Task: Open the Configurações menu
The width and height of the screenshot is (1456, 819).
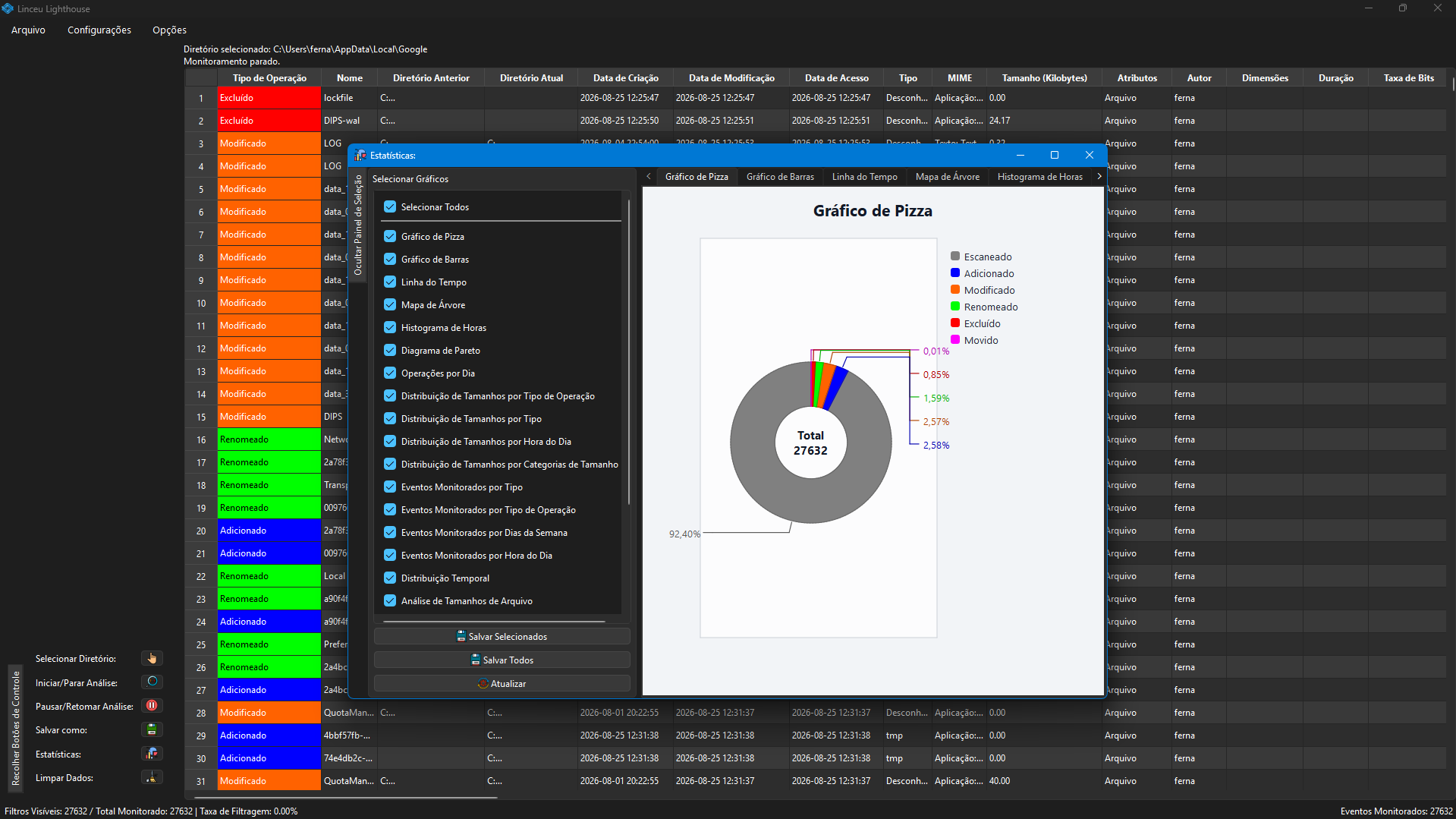Action: 99,30
